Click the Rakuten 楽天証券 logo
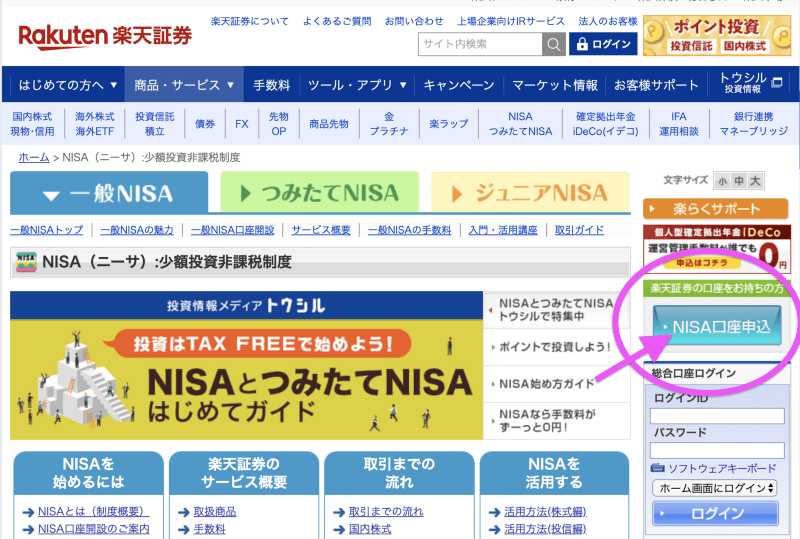800x539 pixels. click(105, 36)
